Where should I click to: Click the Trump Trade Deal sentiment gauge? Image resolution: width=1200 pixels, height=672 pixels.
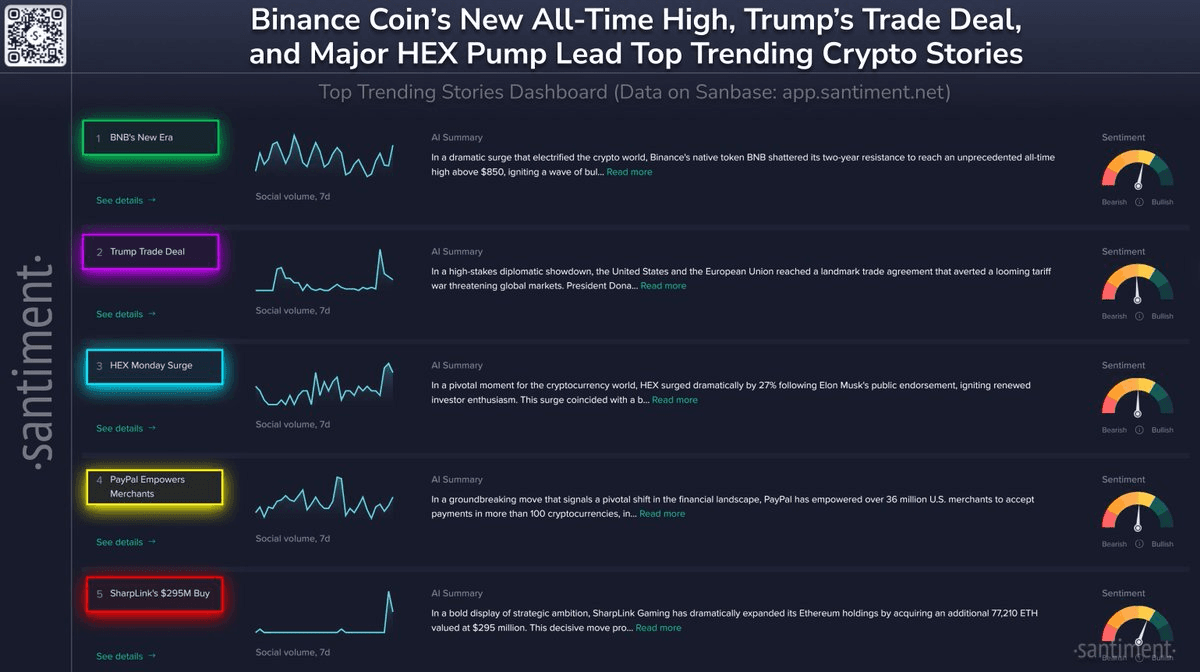(x=1138, y=284)
